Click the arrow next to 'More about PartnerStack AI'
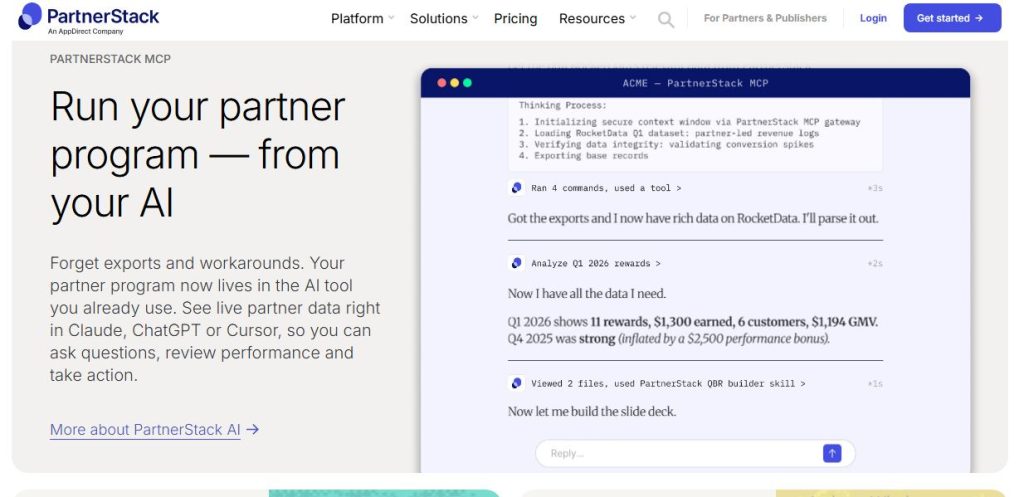Viewport: 1024px width, 497px height. coord(253,429)
